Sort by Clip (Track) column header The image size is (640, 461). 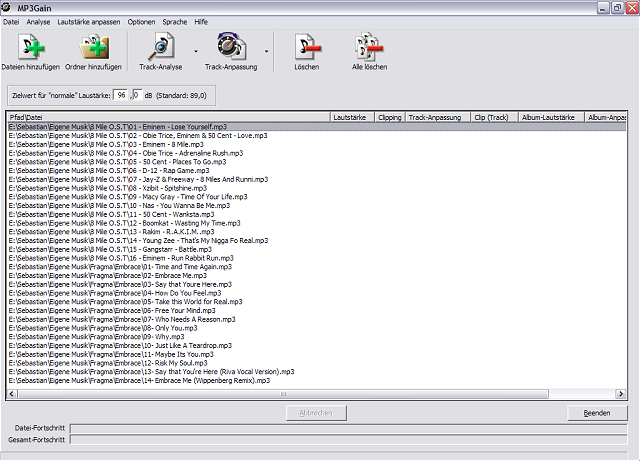(494, 118)
